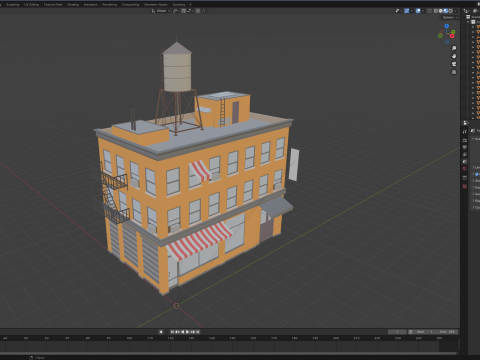480x360 pixels.
Task: Open the View Layer properties tab icon
Action: (465, 154)
